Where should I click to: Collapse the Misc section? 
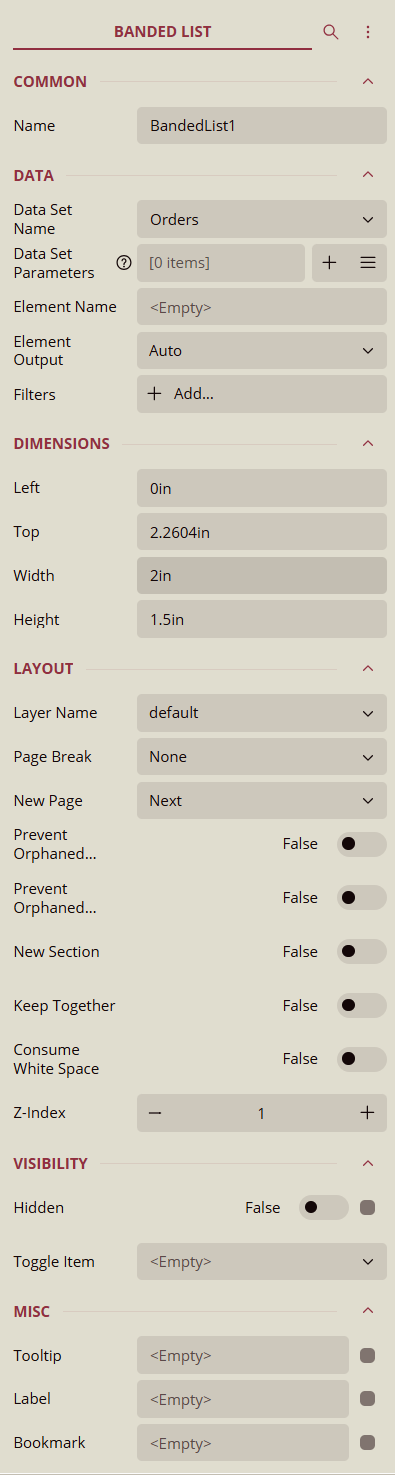point(368,1311)
